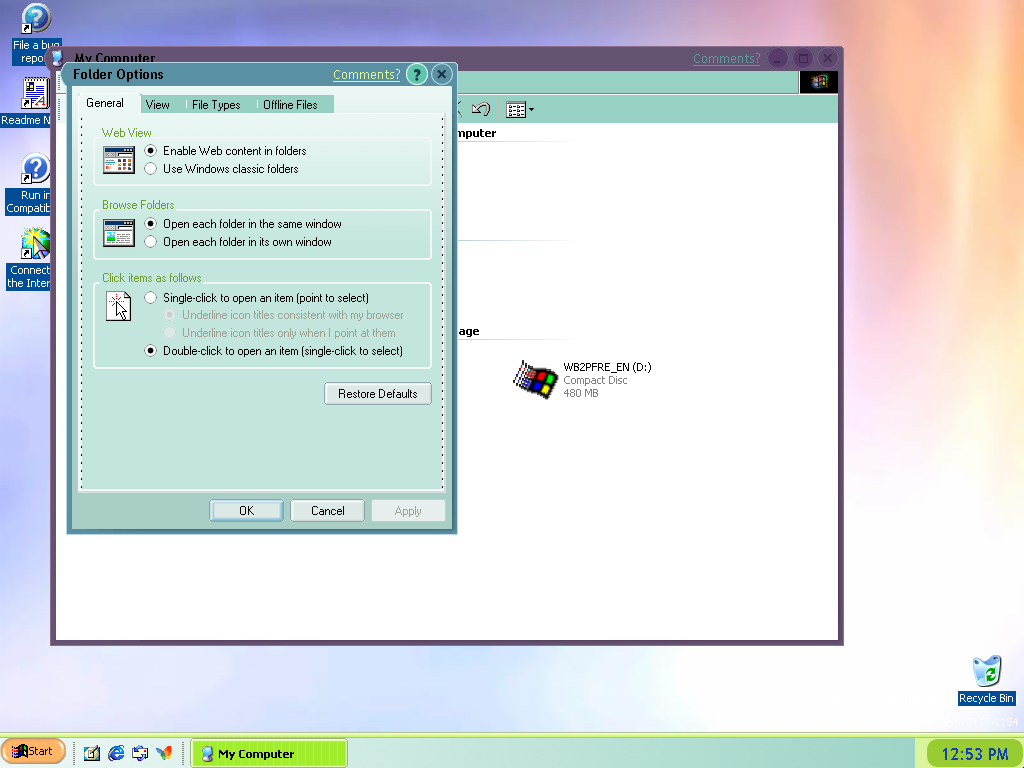
Task: Select the General tab
Action: pyautogui.click(x=105, y=103)
